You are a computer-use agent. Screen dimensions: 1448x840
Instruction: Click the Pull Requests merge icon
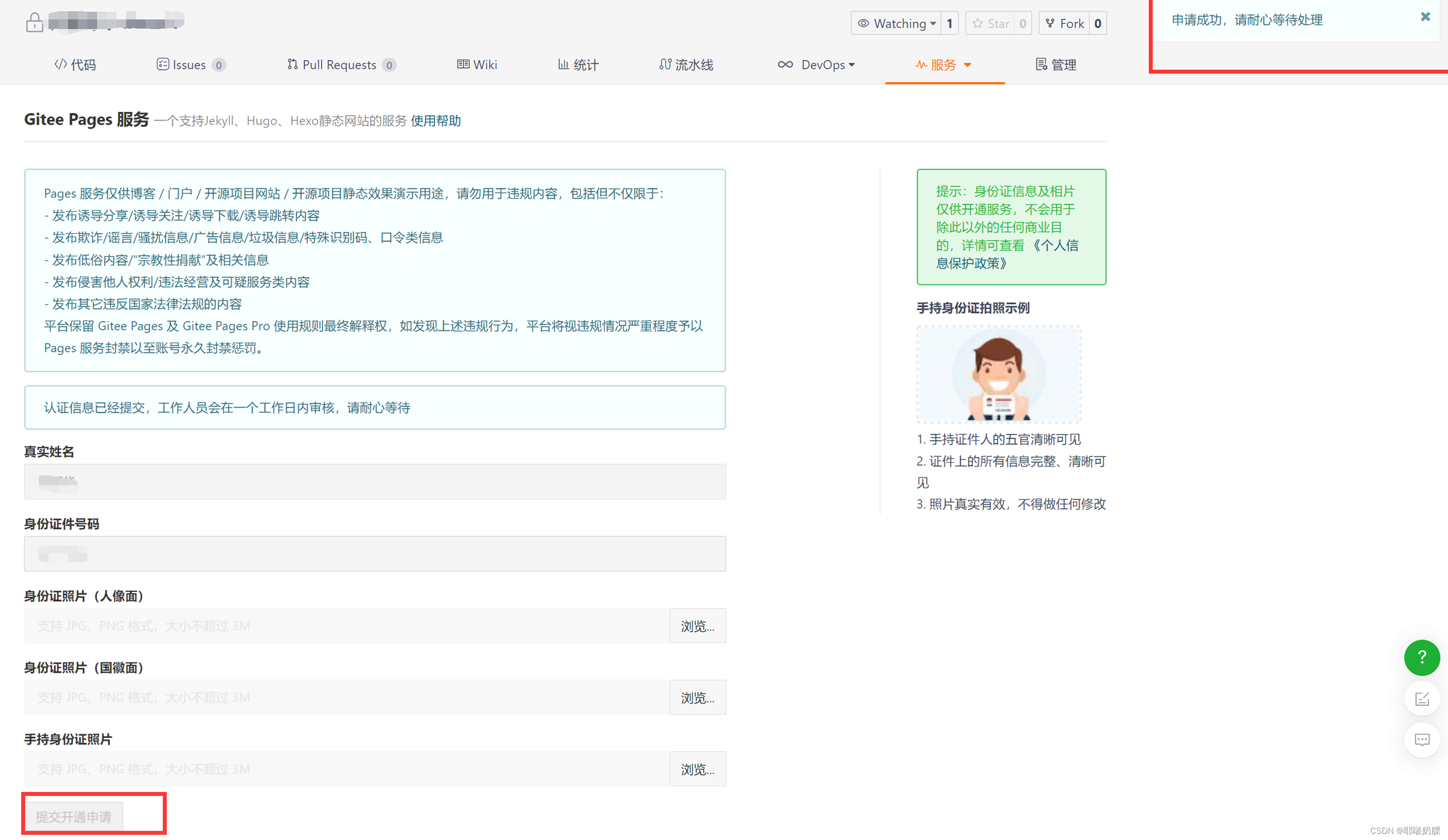coord(293,64)
